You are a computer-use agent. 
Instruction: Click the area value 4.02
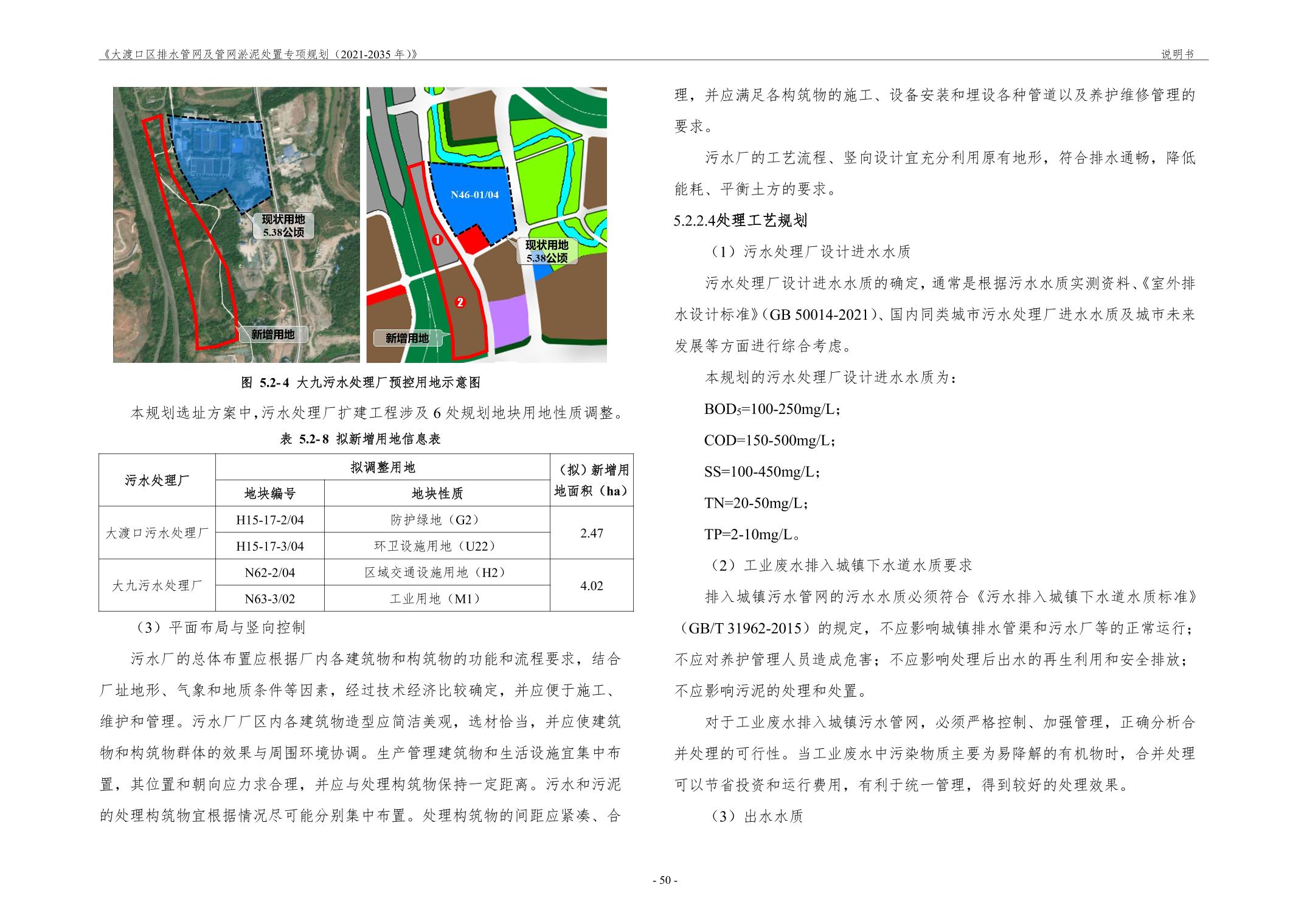[x=592, y=585]
